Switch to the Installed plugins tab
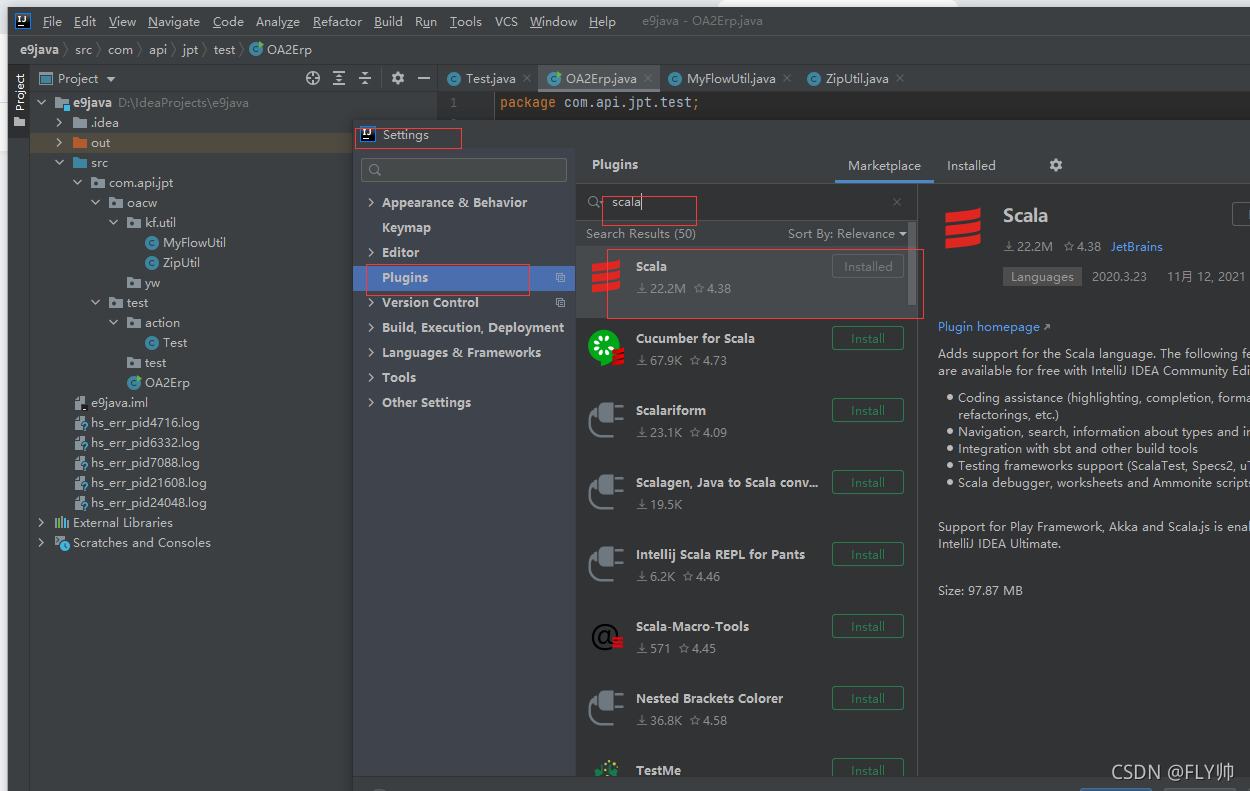1250x791 pixels. click(971, 166)
